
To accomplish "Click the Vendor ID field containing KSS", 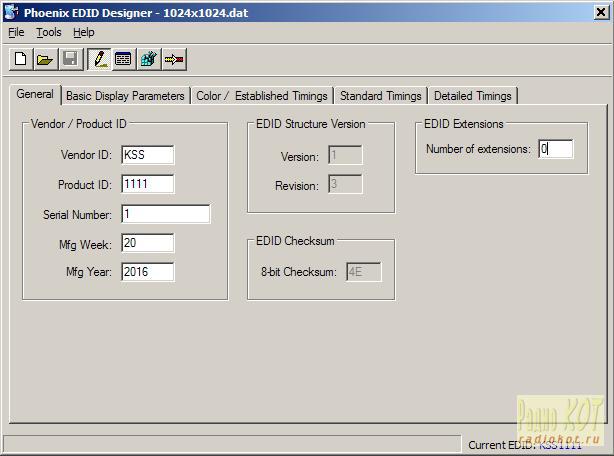I will tap(148, 155).
